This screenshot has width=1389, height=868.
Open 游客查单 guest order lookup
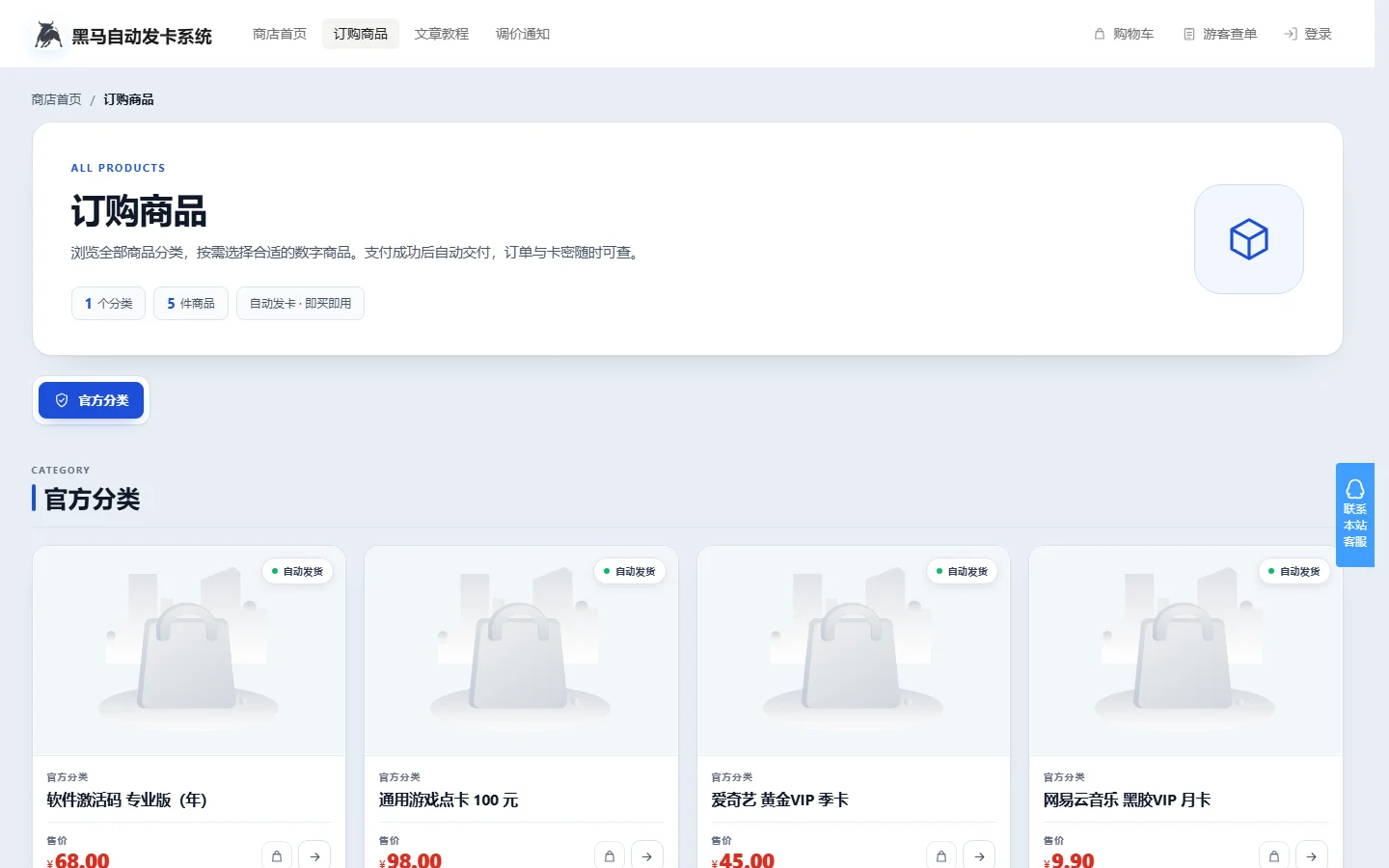coord(1220,34)
